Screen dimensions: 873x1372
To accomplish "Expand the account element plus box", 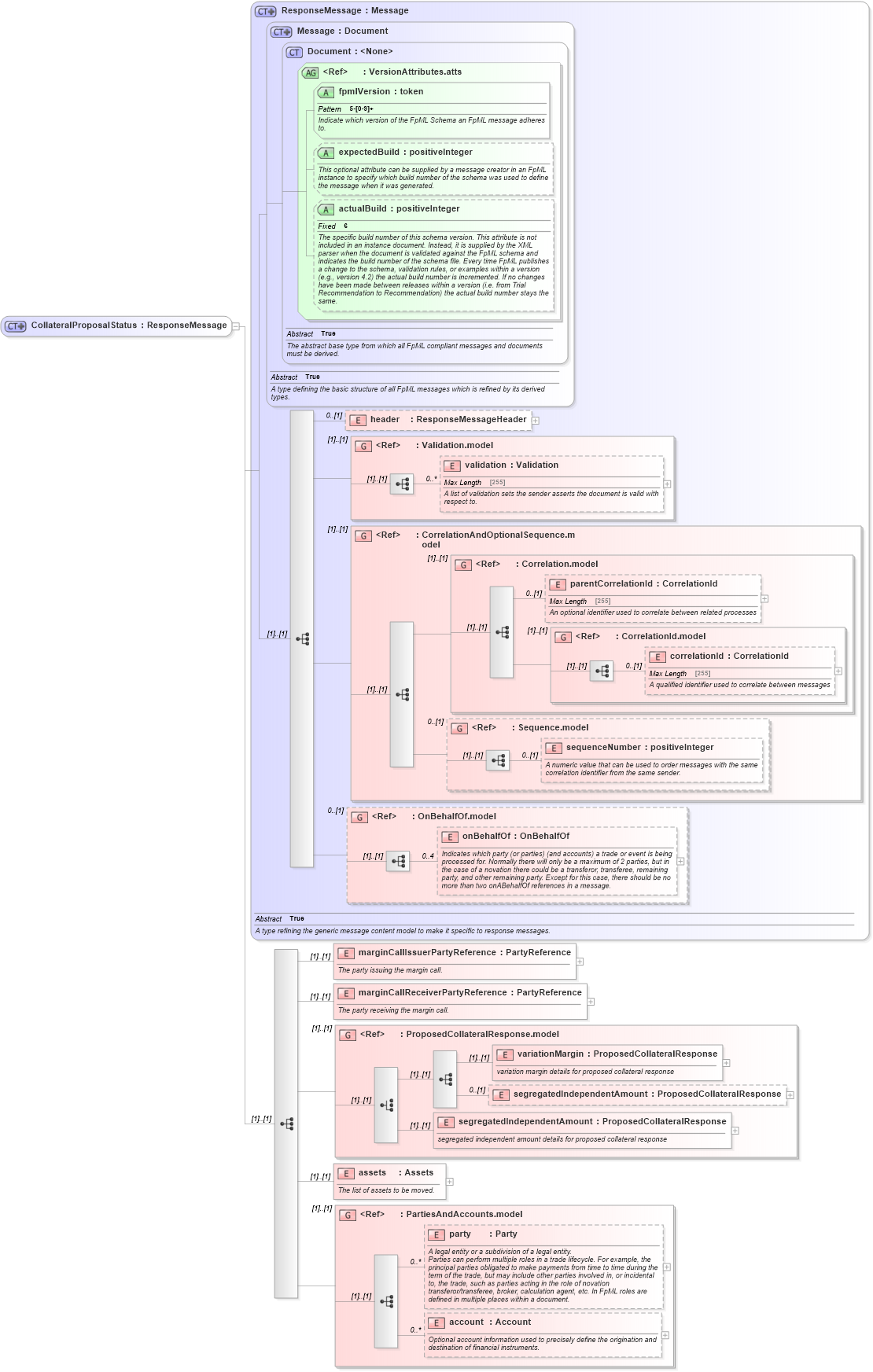I will 665,1335.
